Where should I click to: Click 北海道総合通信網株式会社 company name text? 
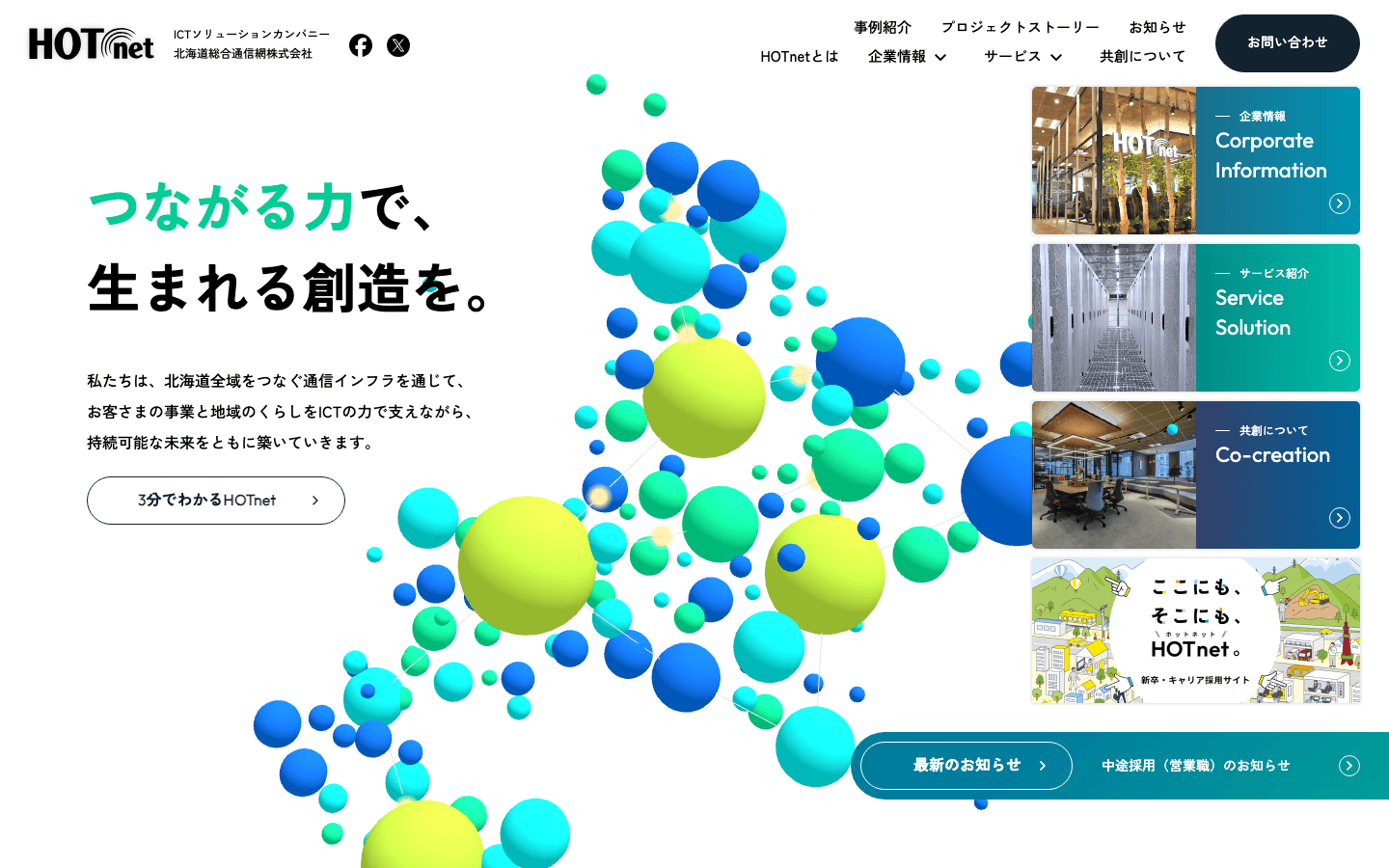click(x=243, y=54)
